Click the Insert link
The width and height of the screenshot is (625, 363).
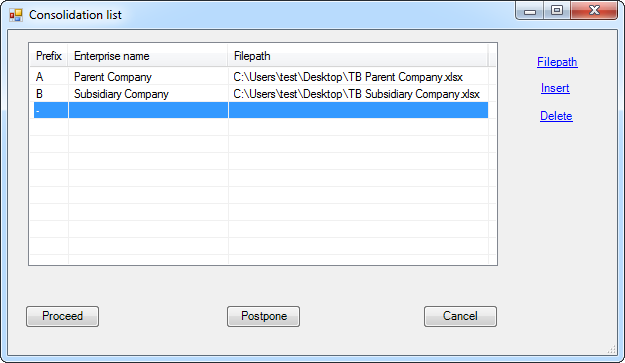pyautogui.click(x=555, y=88)
